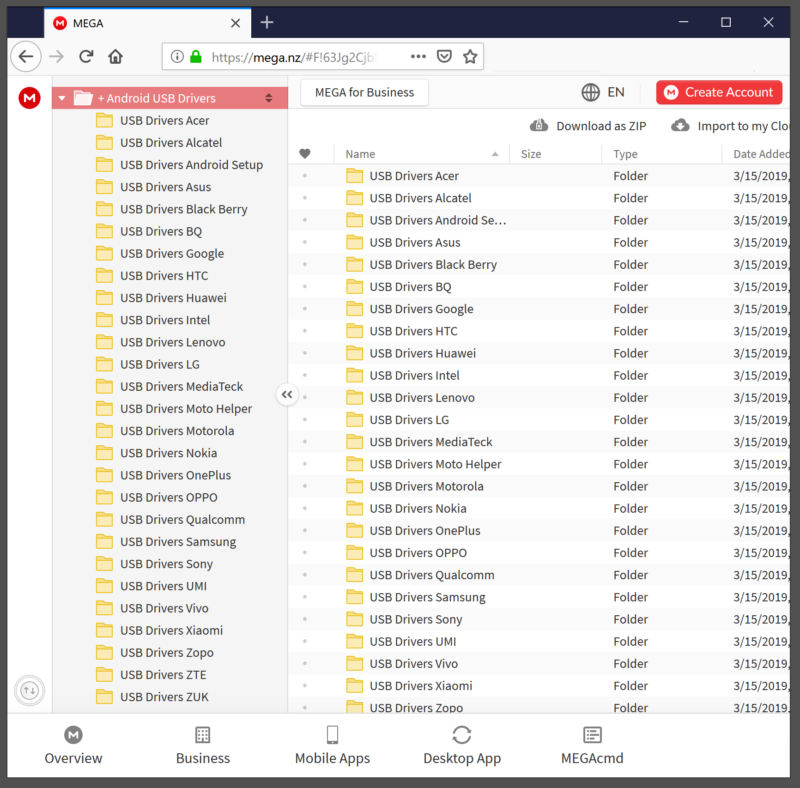800x788 pixels.
Task: Collapse the Android USB Drivers root folder
Action: (x=62, y=98)
